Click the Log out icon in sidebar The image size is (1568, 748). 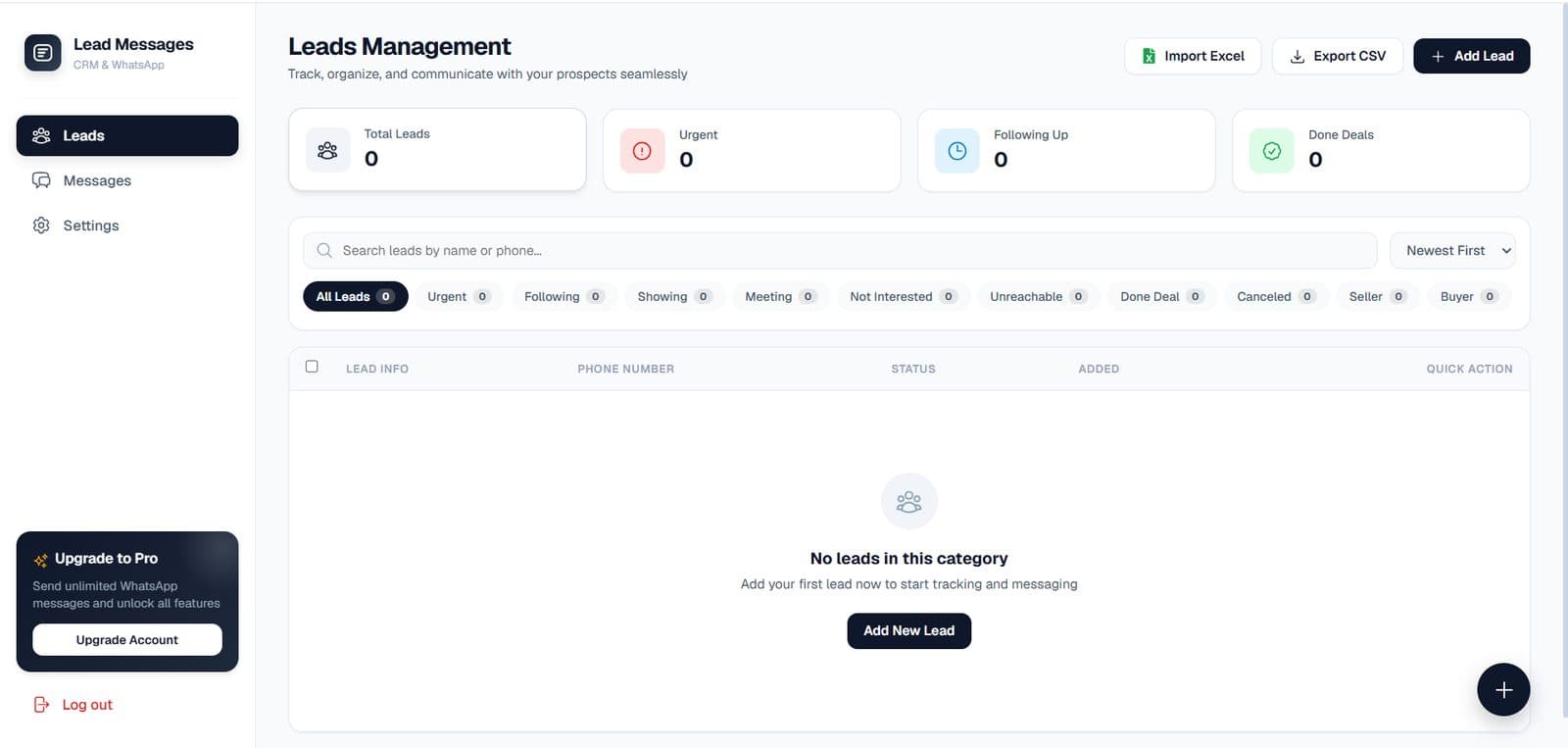click(41, 704)
